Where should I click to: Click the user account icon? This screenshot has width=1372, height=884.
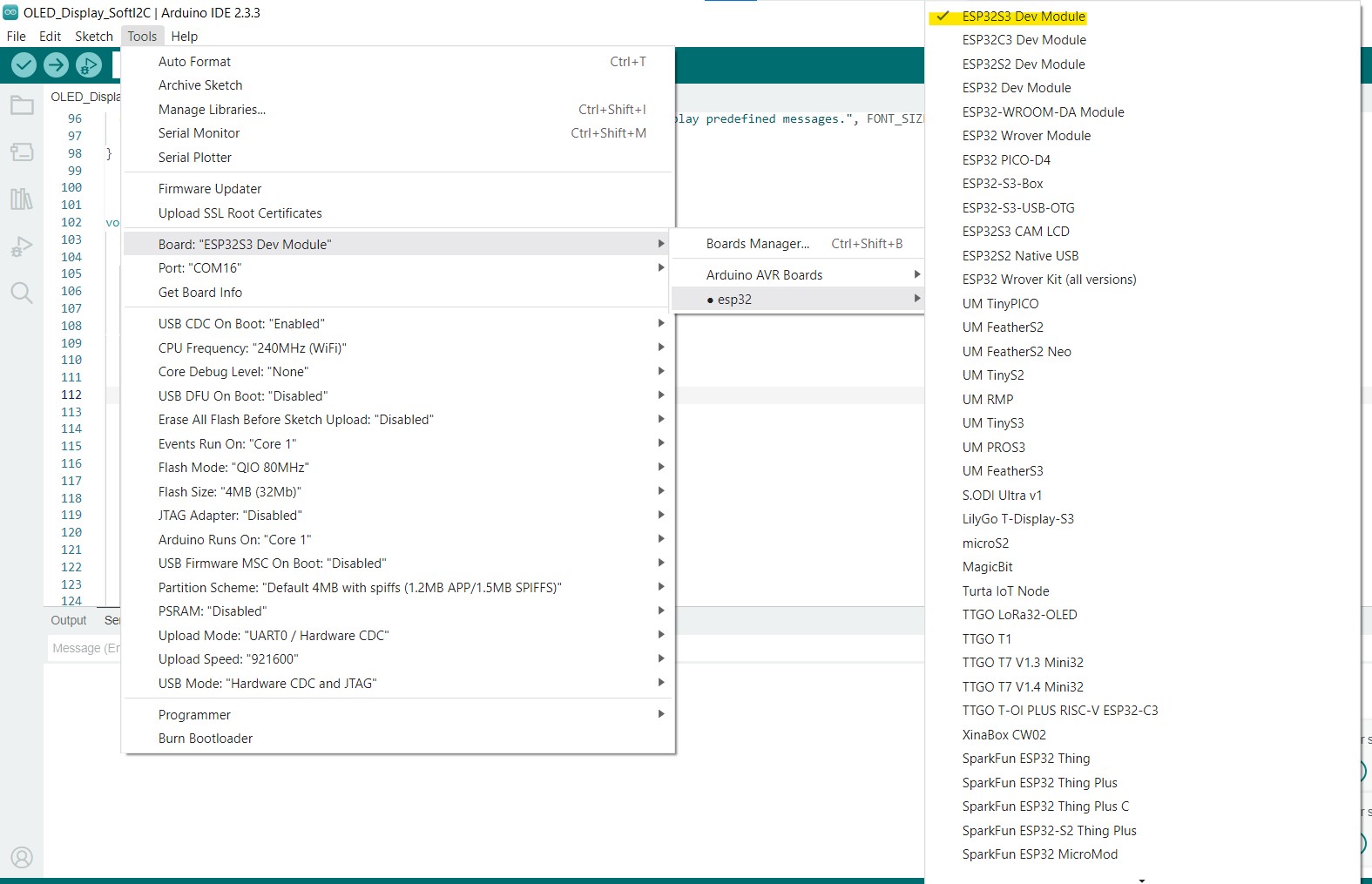click(22, 858)
